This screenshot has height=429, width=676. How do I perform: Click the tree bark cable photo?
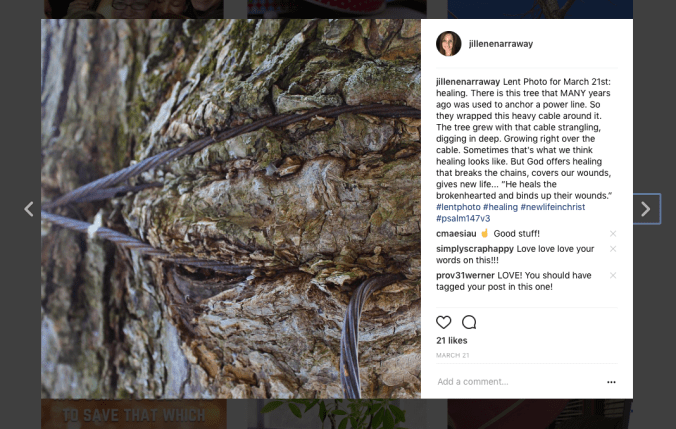pos(231,209)
